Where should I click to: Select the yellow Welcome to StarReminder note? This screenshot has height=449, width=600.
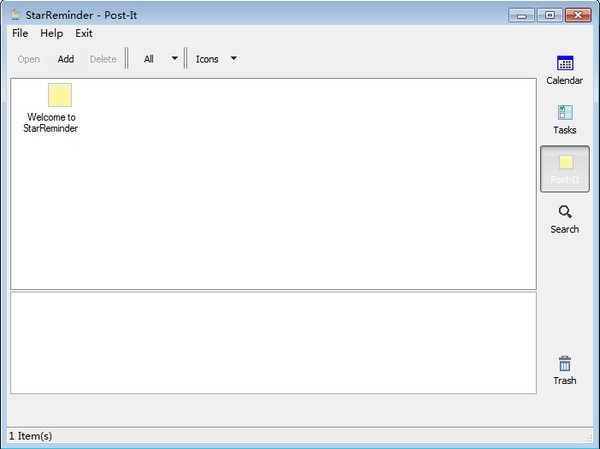tap(60, 95)
